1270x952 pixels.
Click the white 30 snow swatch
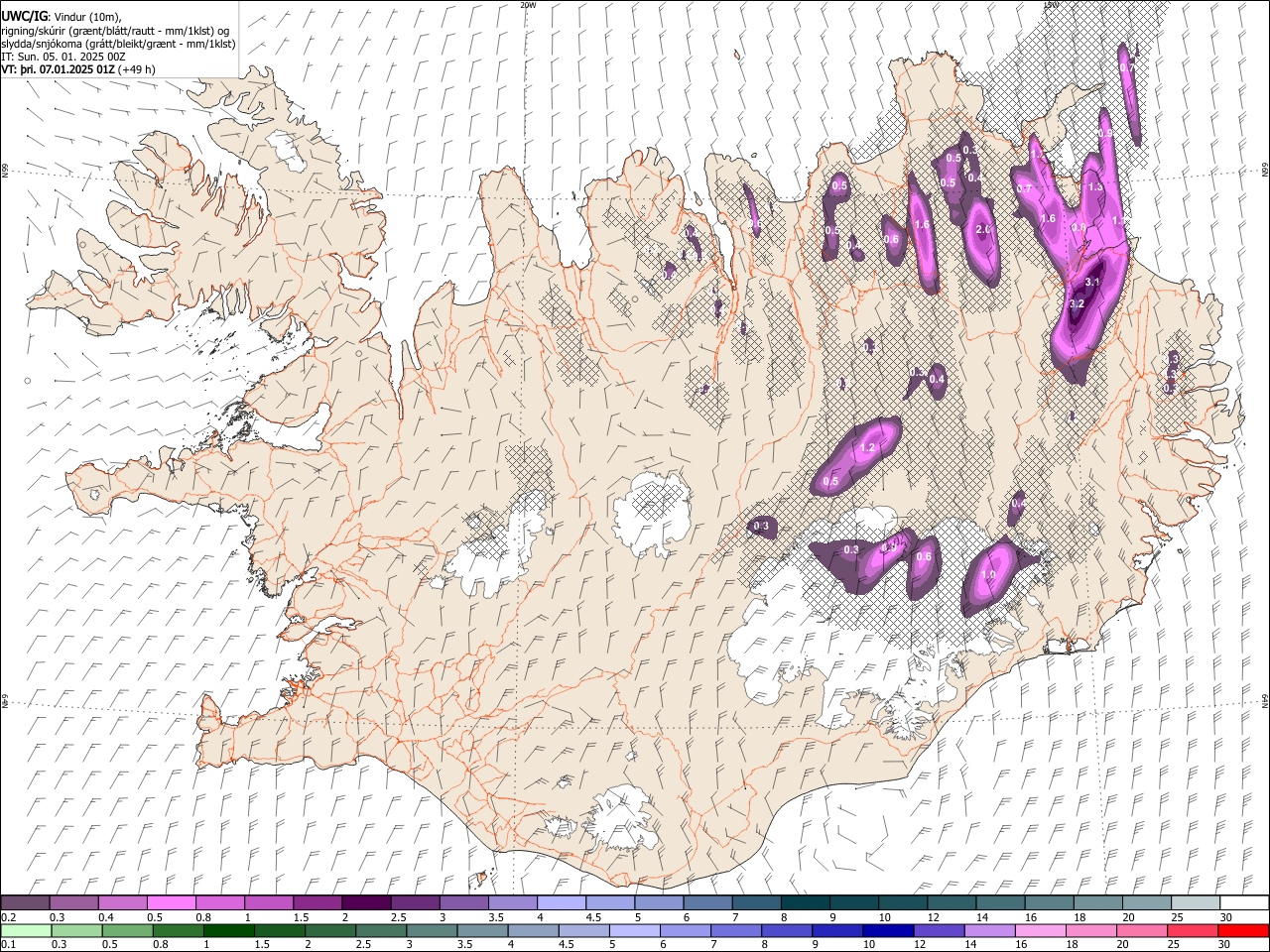click(1243, 903)
